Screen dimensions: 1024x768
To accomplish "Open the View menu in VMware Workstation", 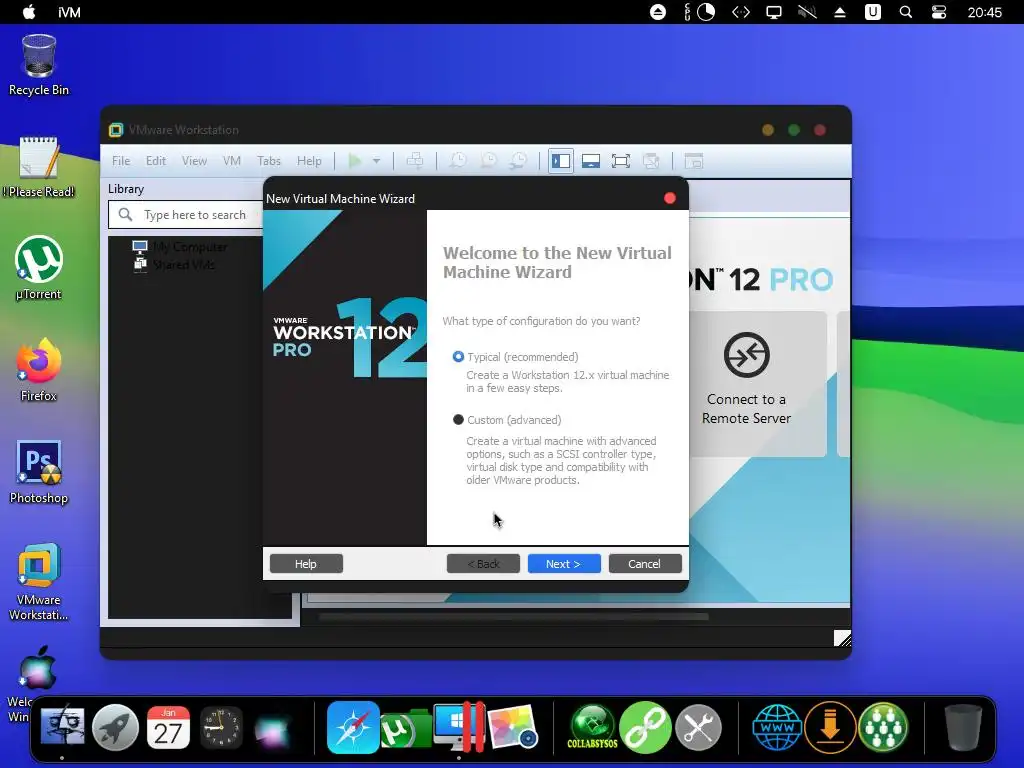I will (x=194, y=161).
